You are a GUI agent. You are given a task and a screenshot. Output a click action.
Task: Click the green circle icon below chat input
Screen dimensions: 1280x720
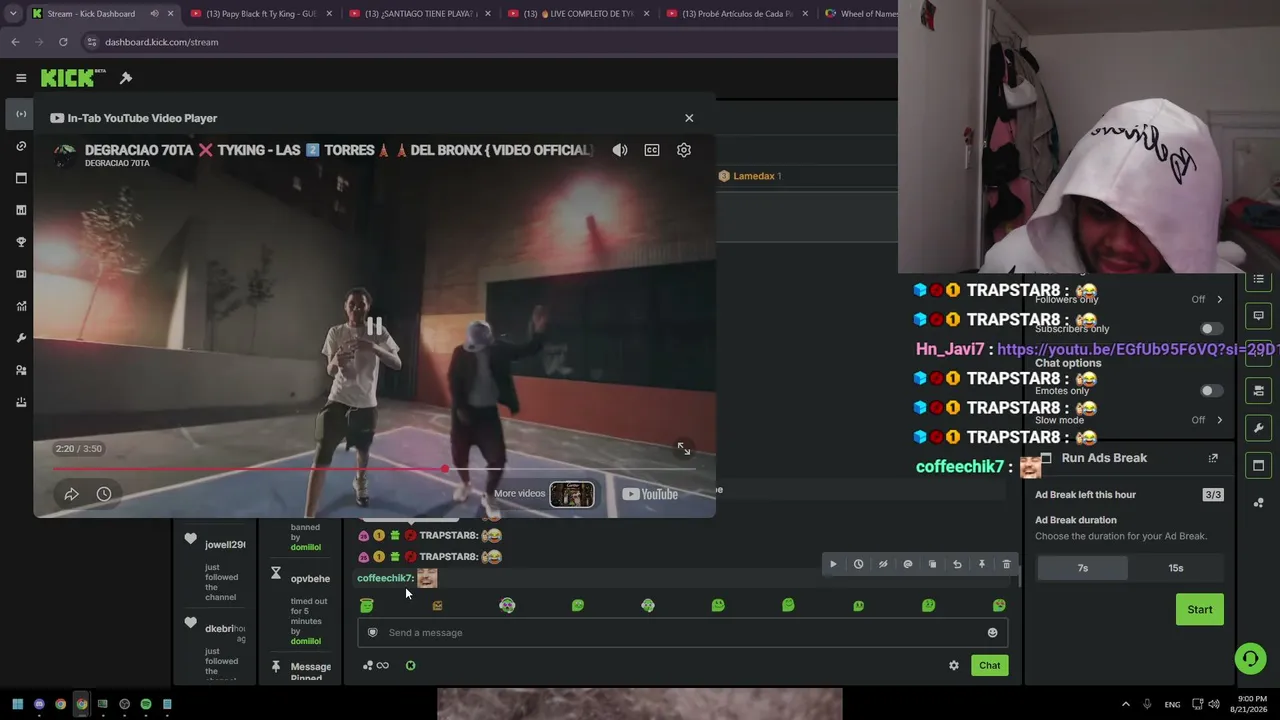(410, 666)
